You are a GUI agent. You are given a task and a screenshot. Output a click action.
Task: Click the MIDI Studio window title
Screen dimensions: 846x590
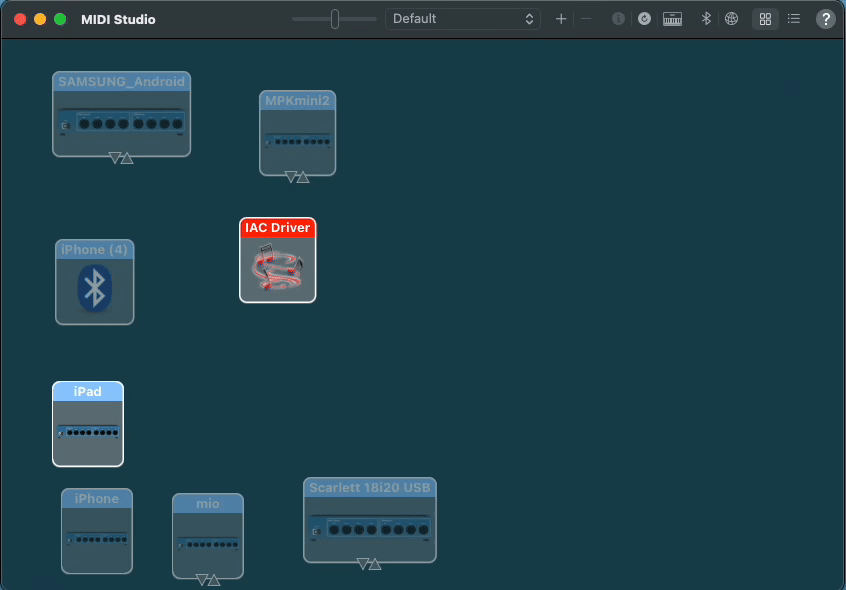[x=118, y=19]
